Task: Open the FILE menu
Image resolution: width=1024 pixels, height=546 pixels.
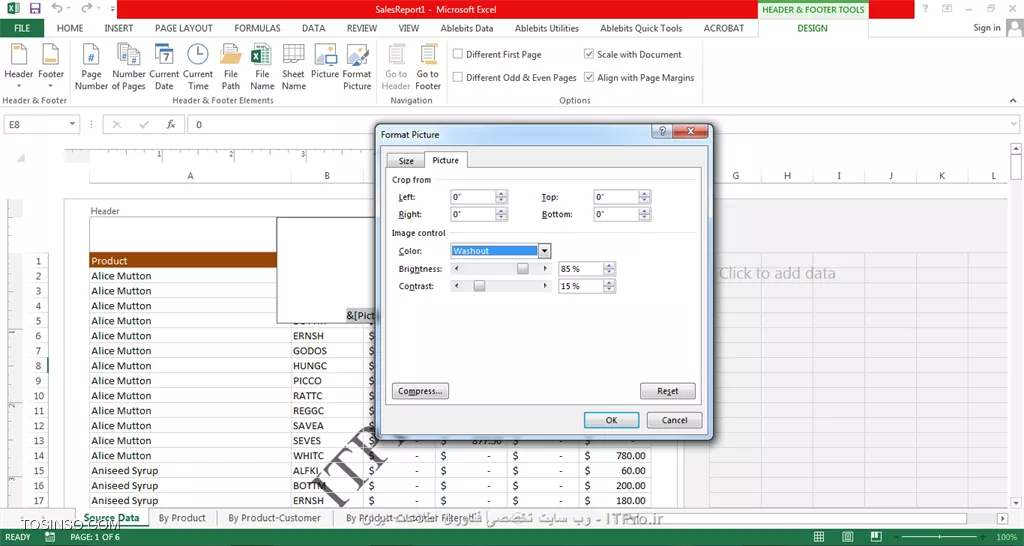Action: [22, 28]
